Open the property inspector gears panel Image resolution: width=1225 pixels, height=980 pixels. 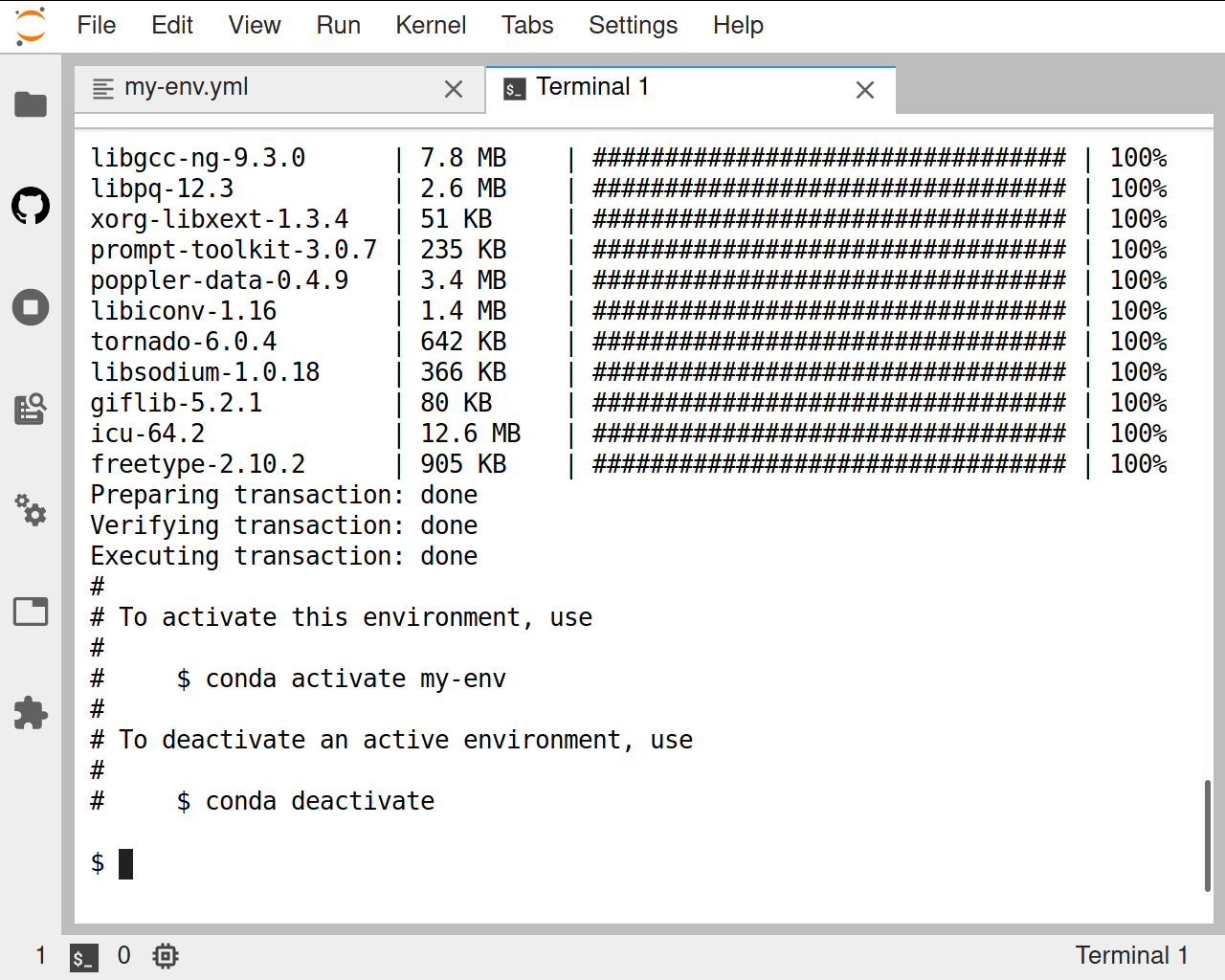[x=31, y=511]
